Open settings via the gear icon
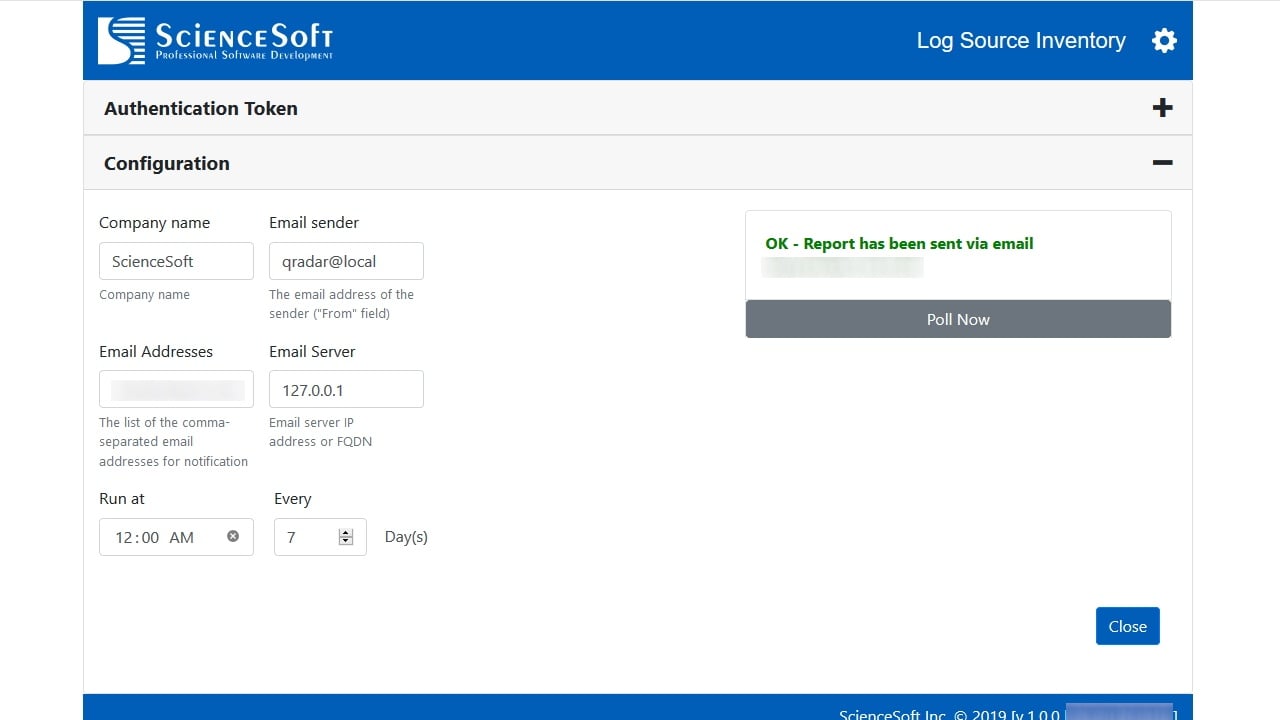Screen dimensions: 1280x720 tap(1164, 41)
